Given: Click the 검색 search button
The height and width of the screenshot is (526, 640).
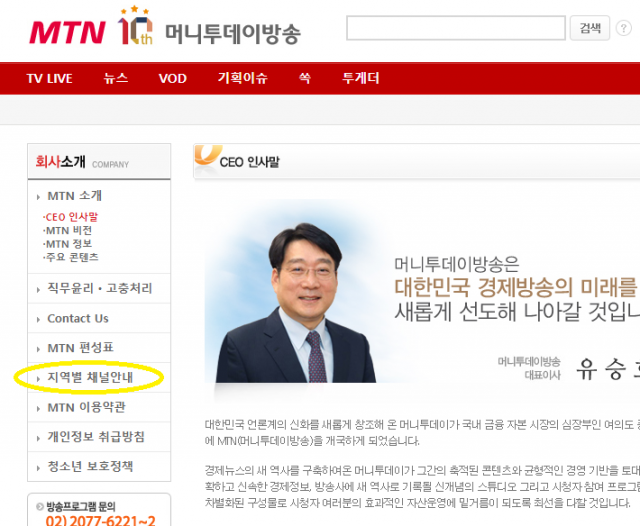Looking at the screenshot, I should point(590,28).
